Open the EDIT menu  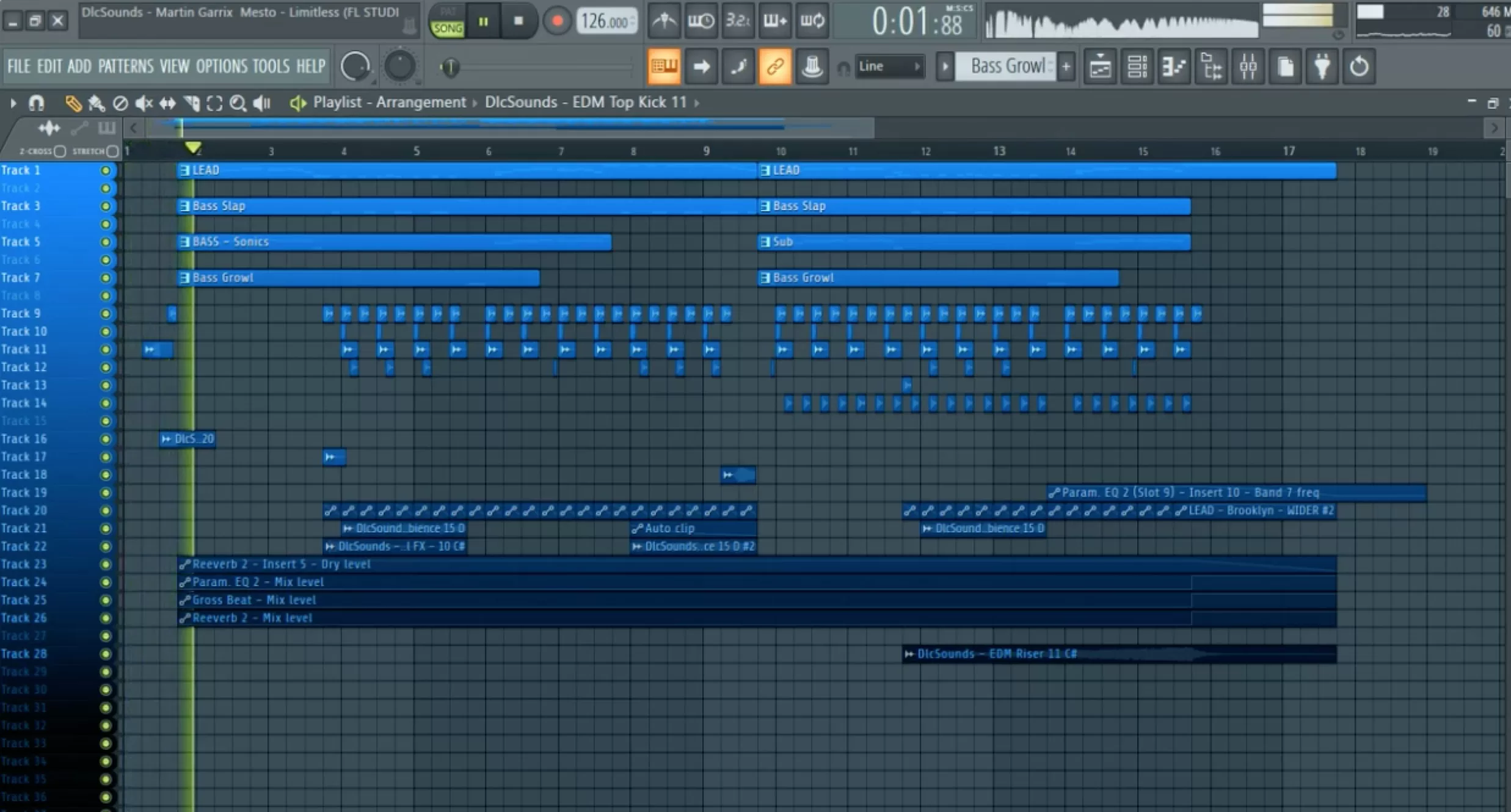49,66
